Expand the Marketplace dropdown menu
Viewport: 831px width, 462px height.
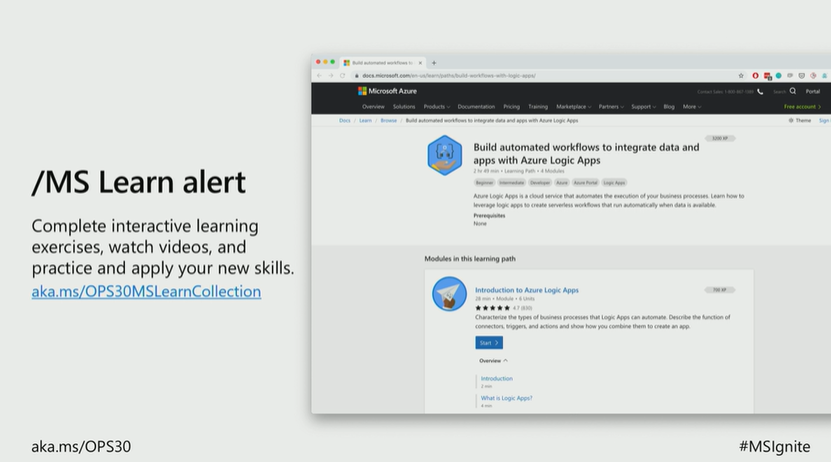click(573, 106)
